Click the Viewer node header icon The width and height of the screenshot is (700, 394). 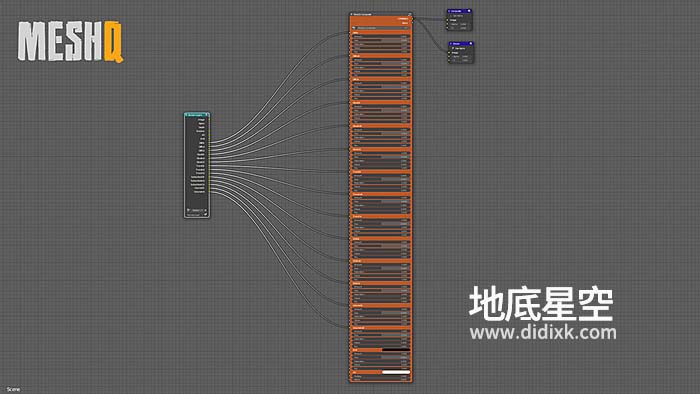(x=471, y=44)
